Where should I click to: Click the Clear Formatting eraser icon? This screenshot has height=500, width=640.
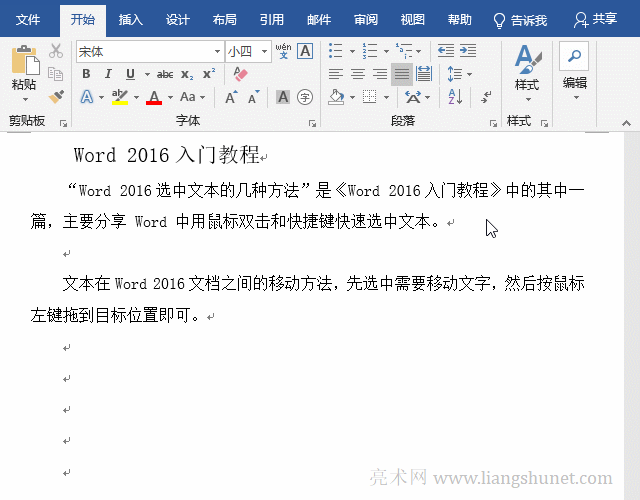pos(240,74)
